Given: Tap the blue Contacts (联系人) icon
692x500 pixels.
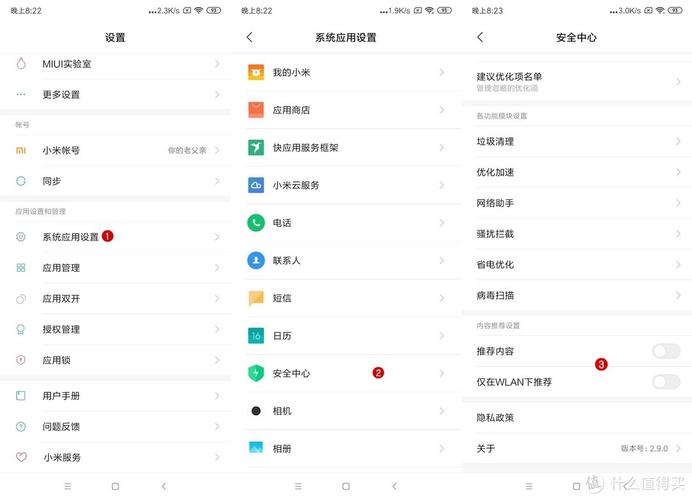Looking at the screenshot, I should pos(256,261).
